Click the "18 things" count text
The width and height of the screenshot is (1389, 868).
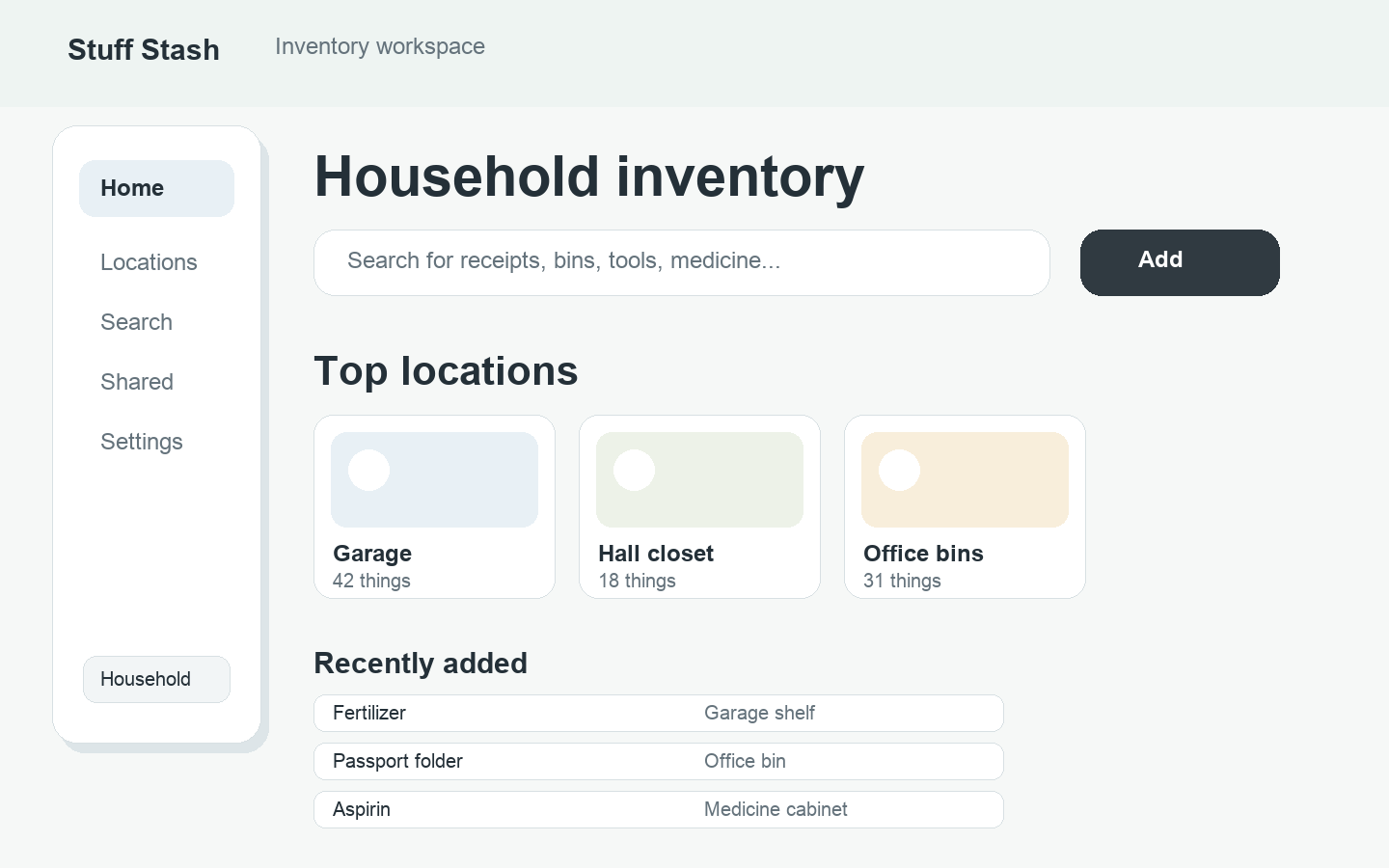[x=637, y=581]
